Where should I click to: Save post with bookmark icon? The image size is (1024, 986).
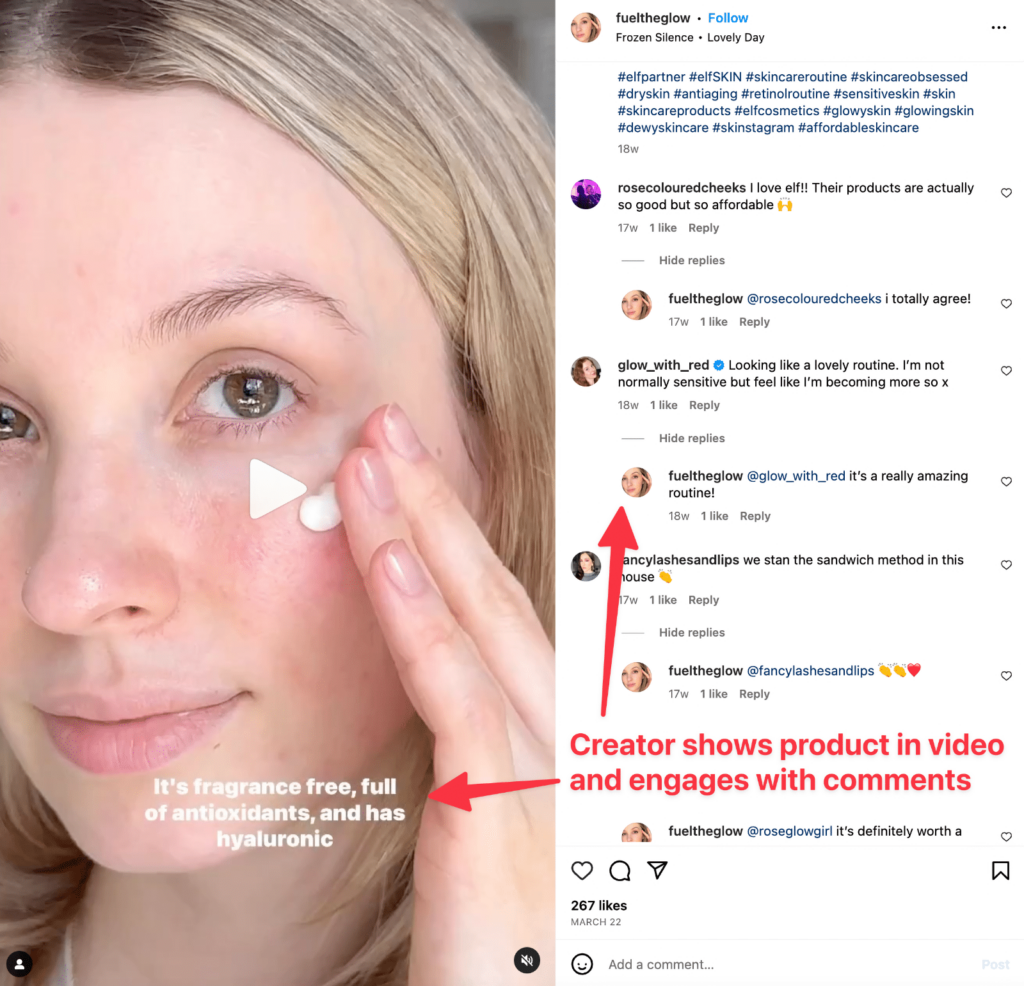[x=1000, y=870]
